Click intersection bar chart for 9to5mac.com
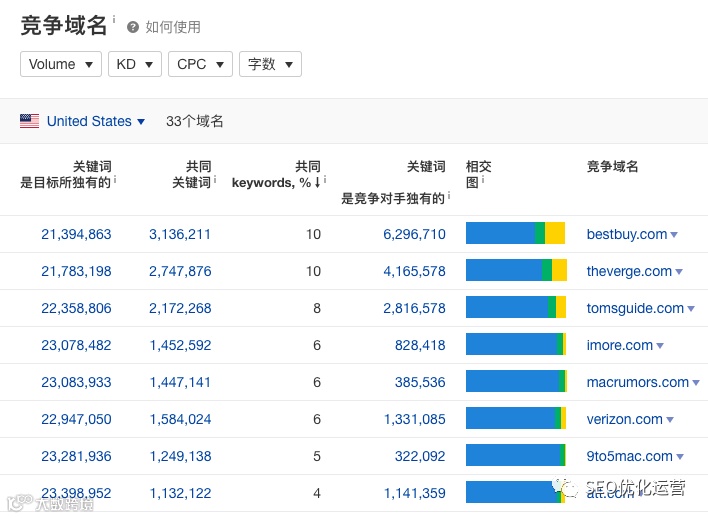708x518 pixels. (516, 455)
